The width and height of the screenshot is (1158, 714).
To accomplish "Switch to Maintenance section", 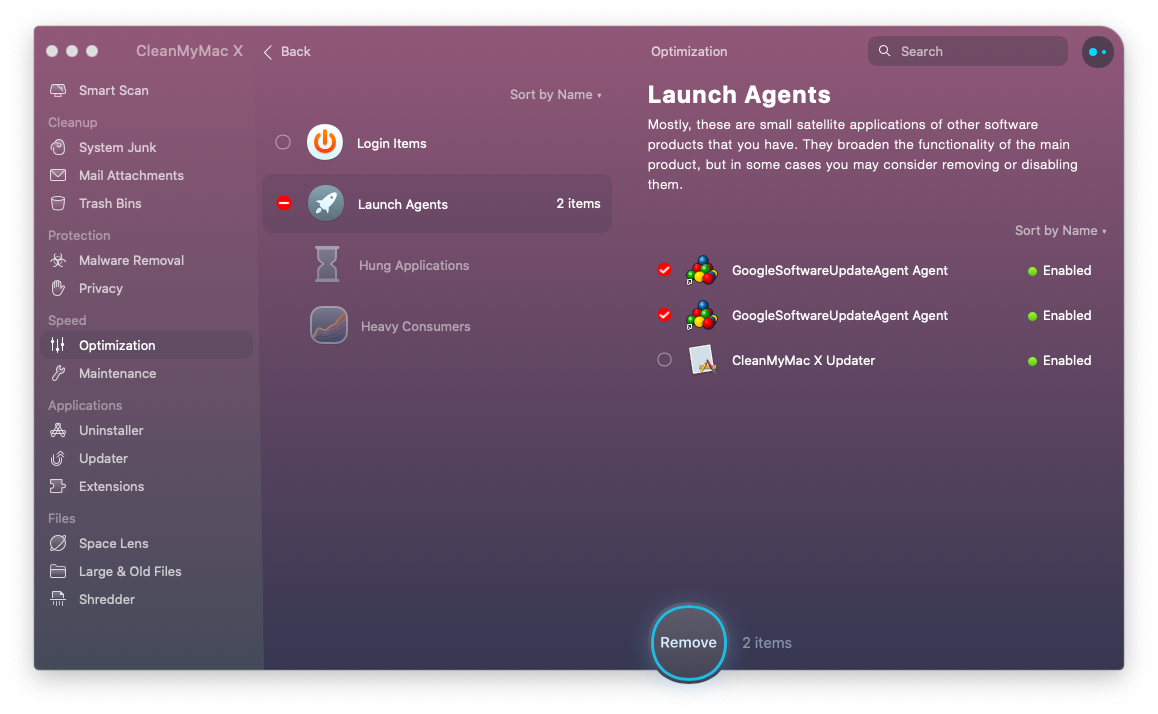I will tap(117, 373).
